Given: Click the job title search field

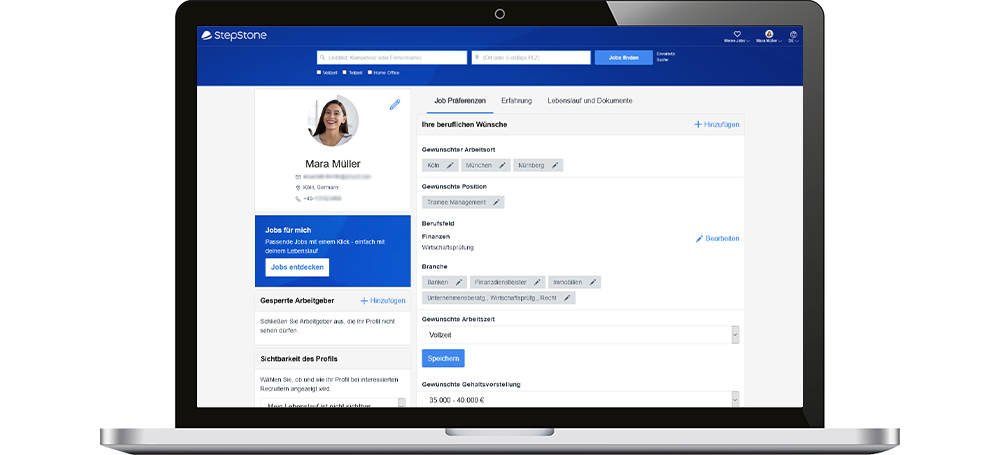Looking at the screenshot, I should tap(392, 57).
